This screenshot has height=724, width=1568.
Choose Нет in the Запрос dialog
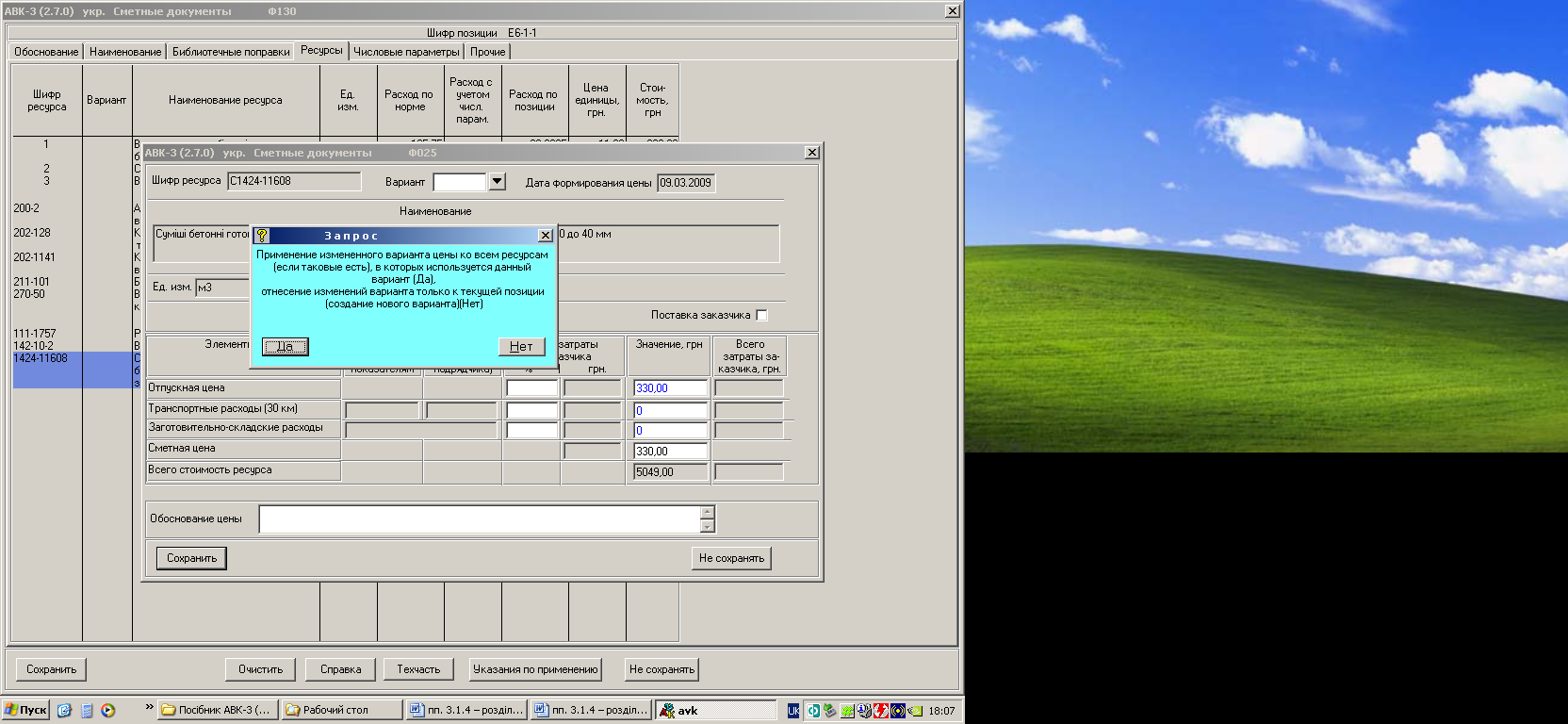pyautogui.click(x=521, y=346)
